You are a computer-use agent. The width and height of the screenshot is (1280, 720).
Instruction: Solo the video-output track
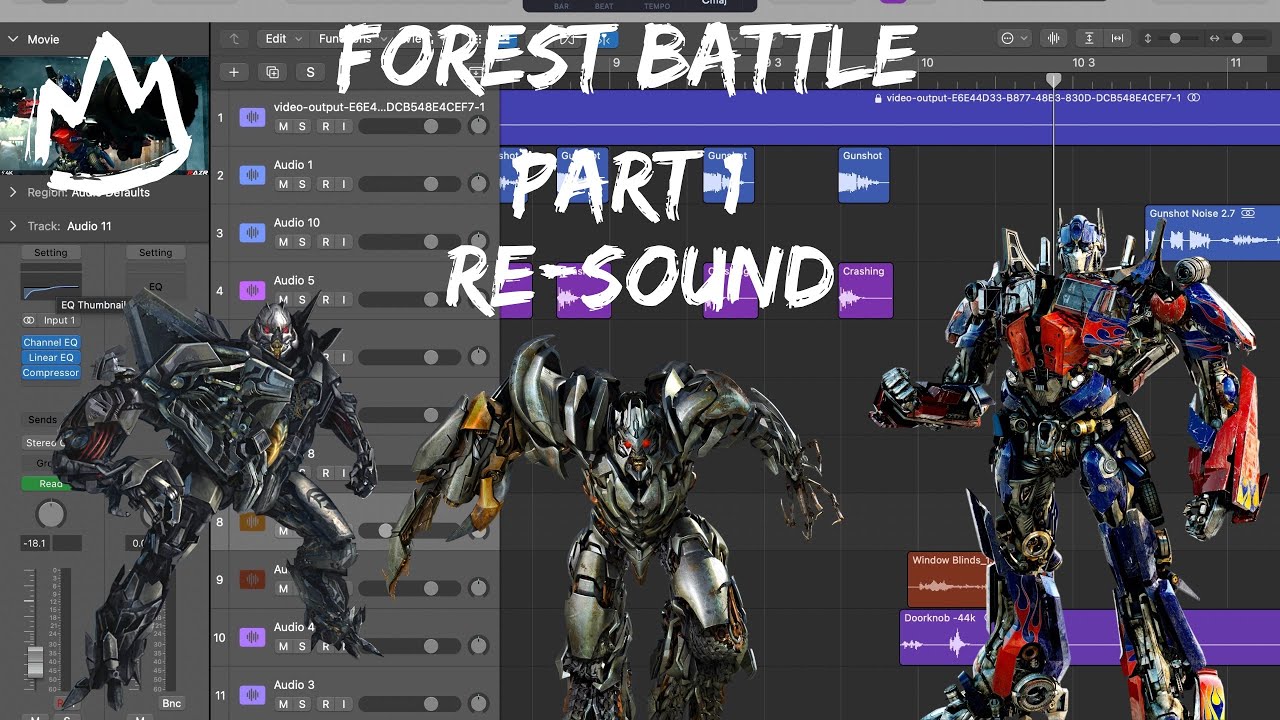302,126
